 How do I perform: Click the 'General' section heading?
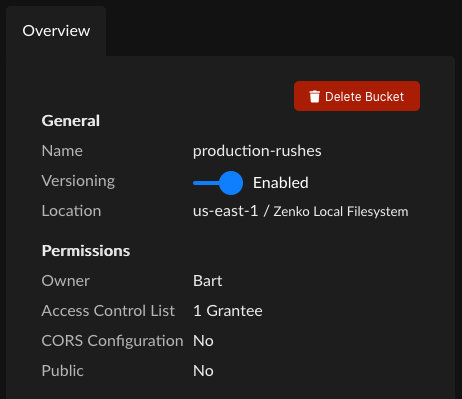[70, 121]
